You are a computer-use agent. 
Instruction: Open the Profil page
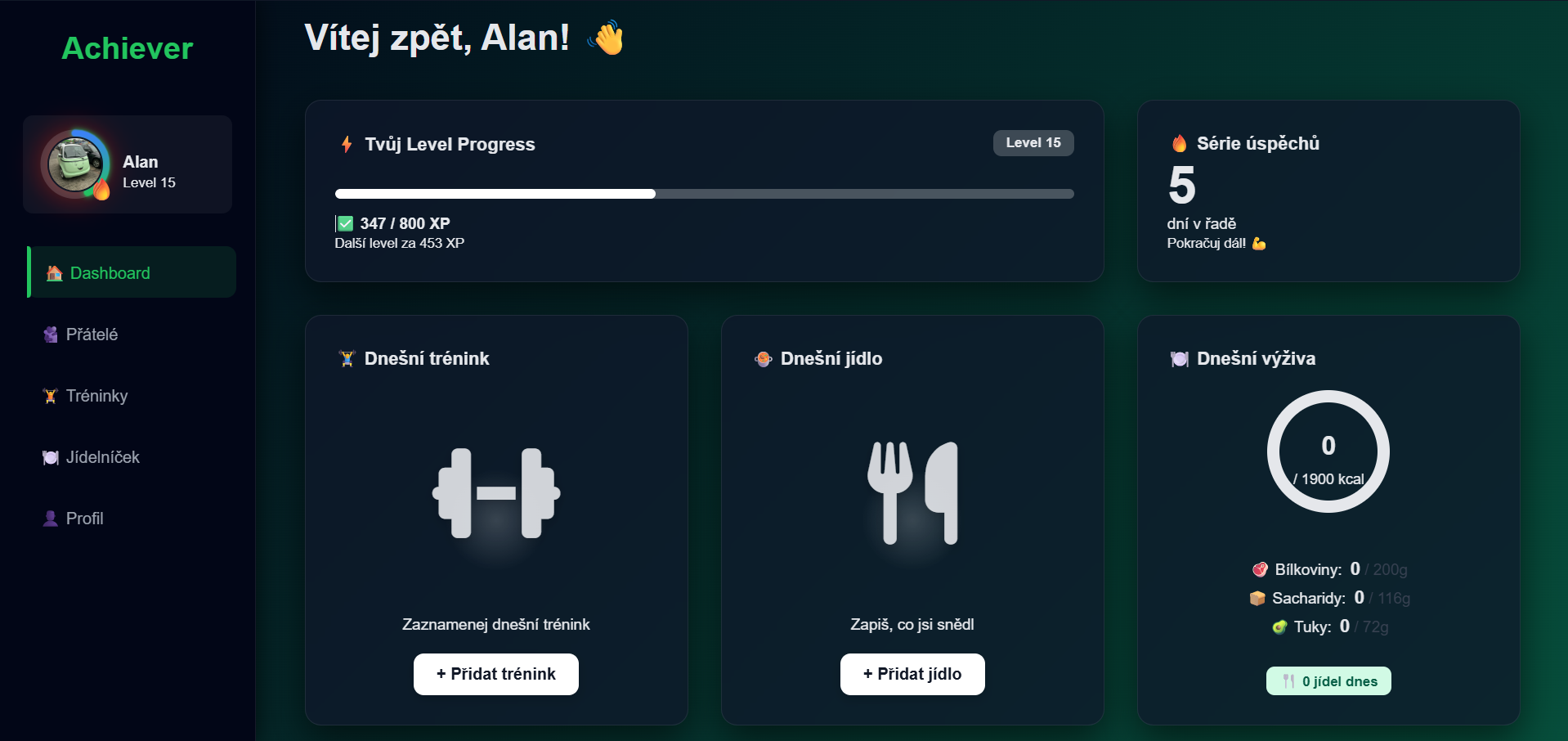84,519
